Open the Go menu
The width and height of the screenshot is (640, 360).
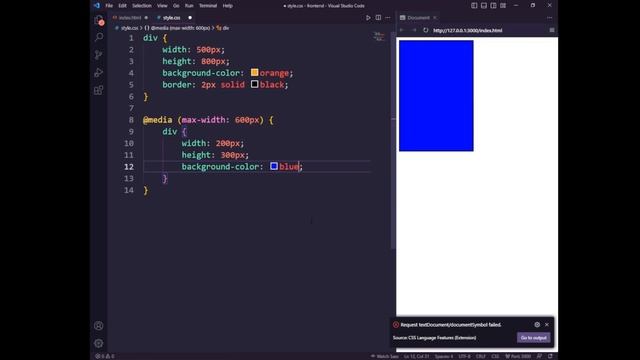176,6
